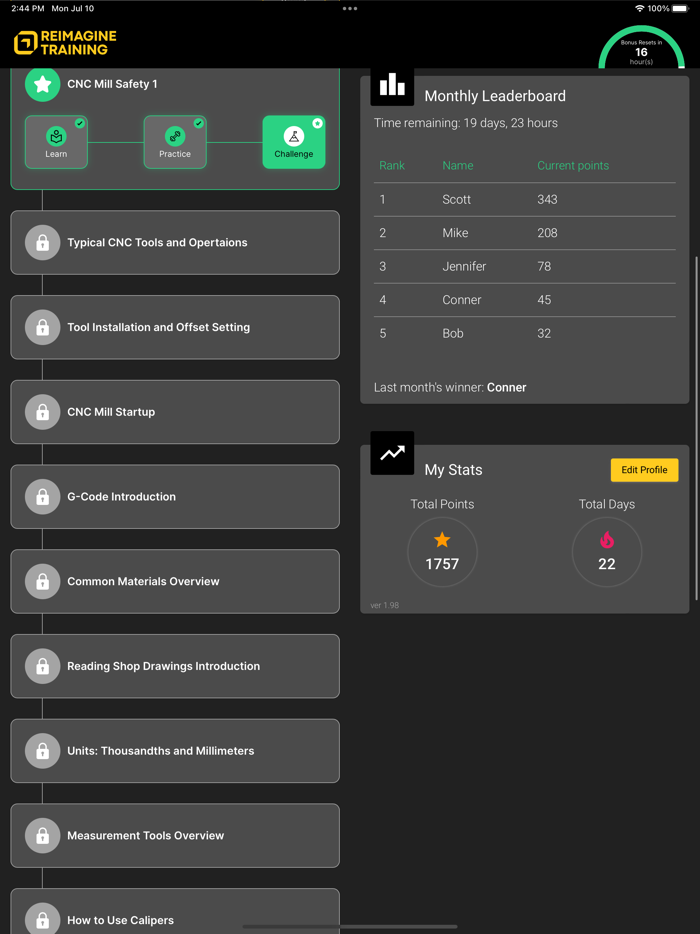
Task: Select Conner's name in rank 4 row
Action: (462, 300)
